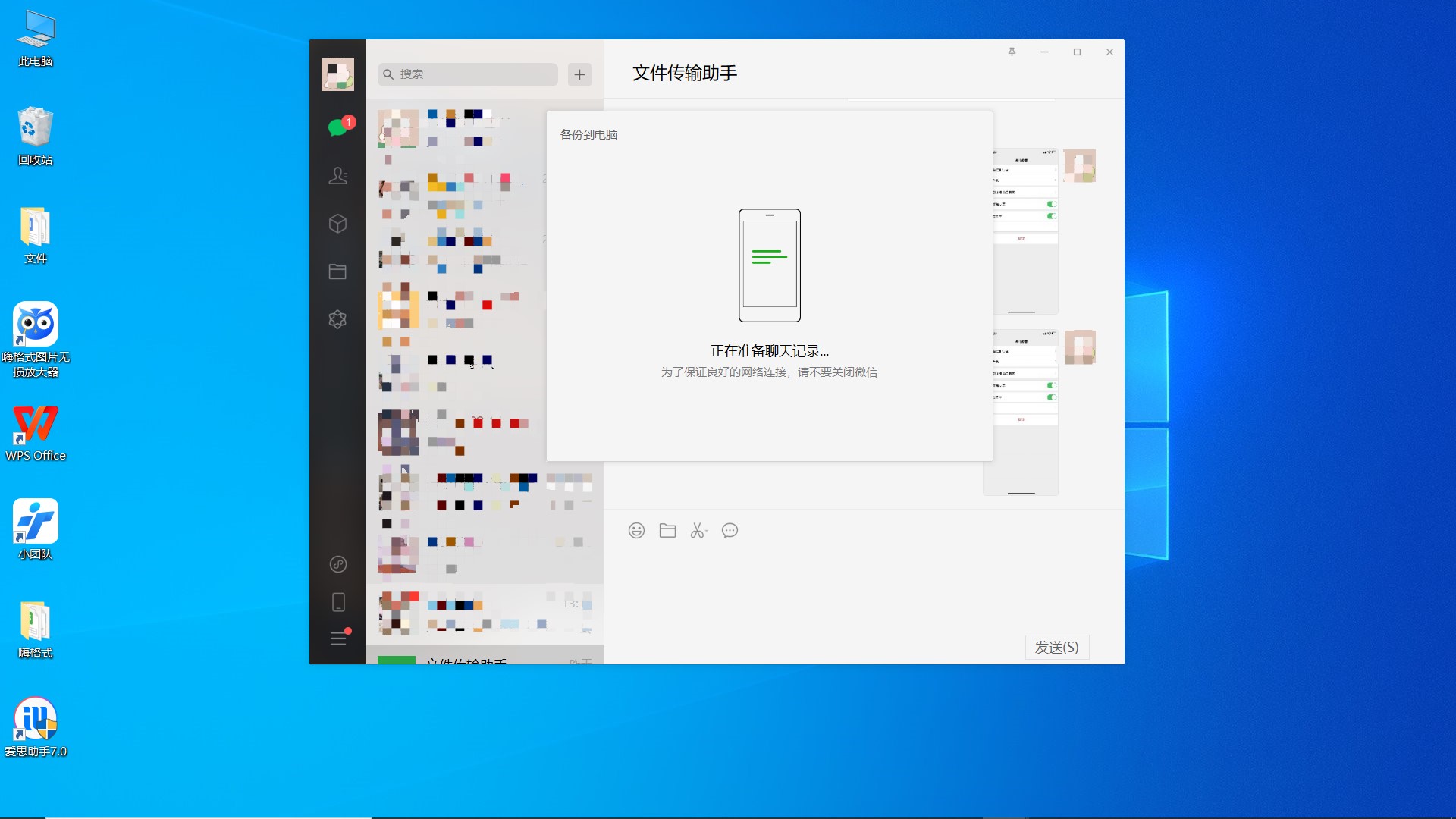Open the Chats tab with unread badge

click(x=337, y=127)
